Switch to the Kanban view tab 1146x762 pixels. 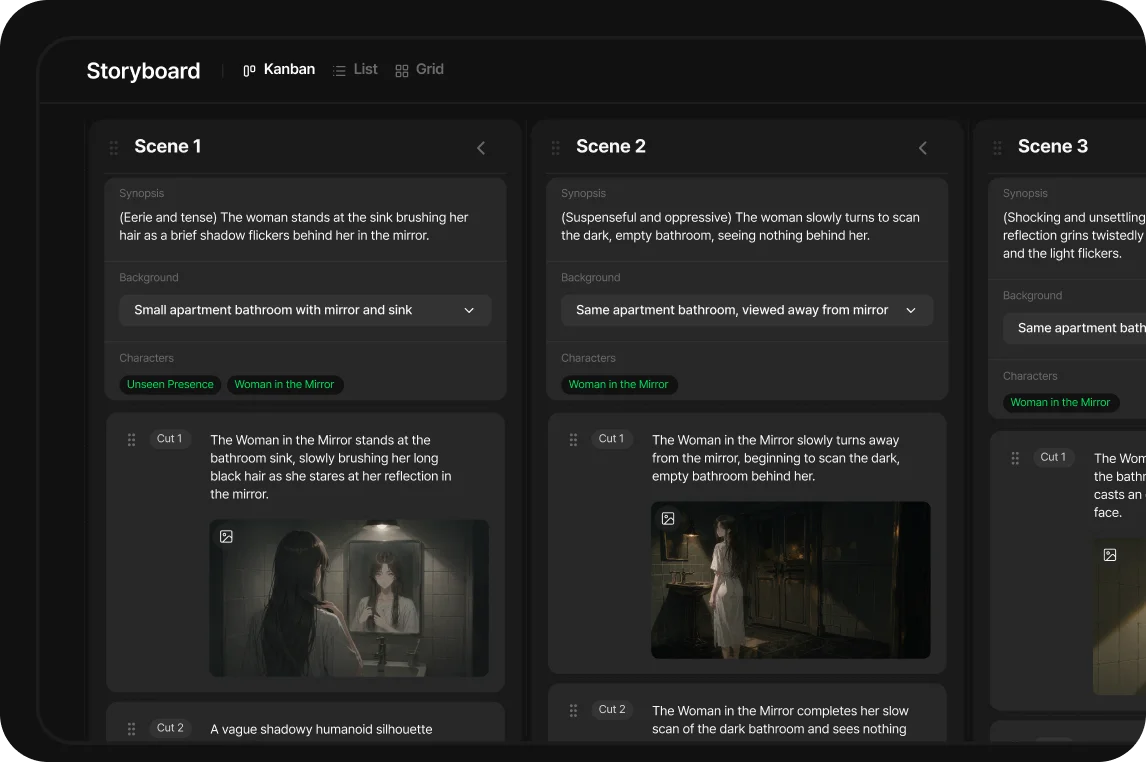tap(279, 69)
